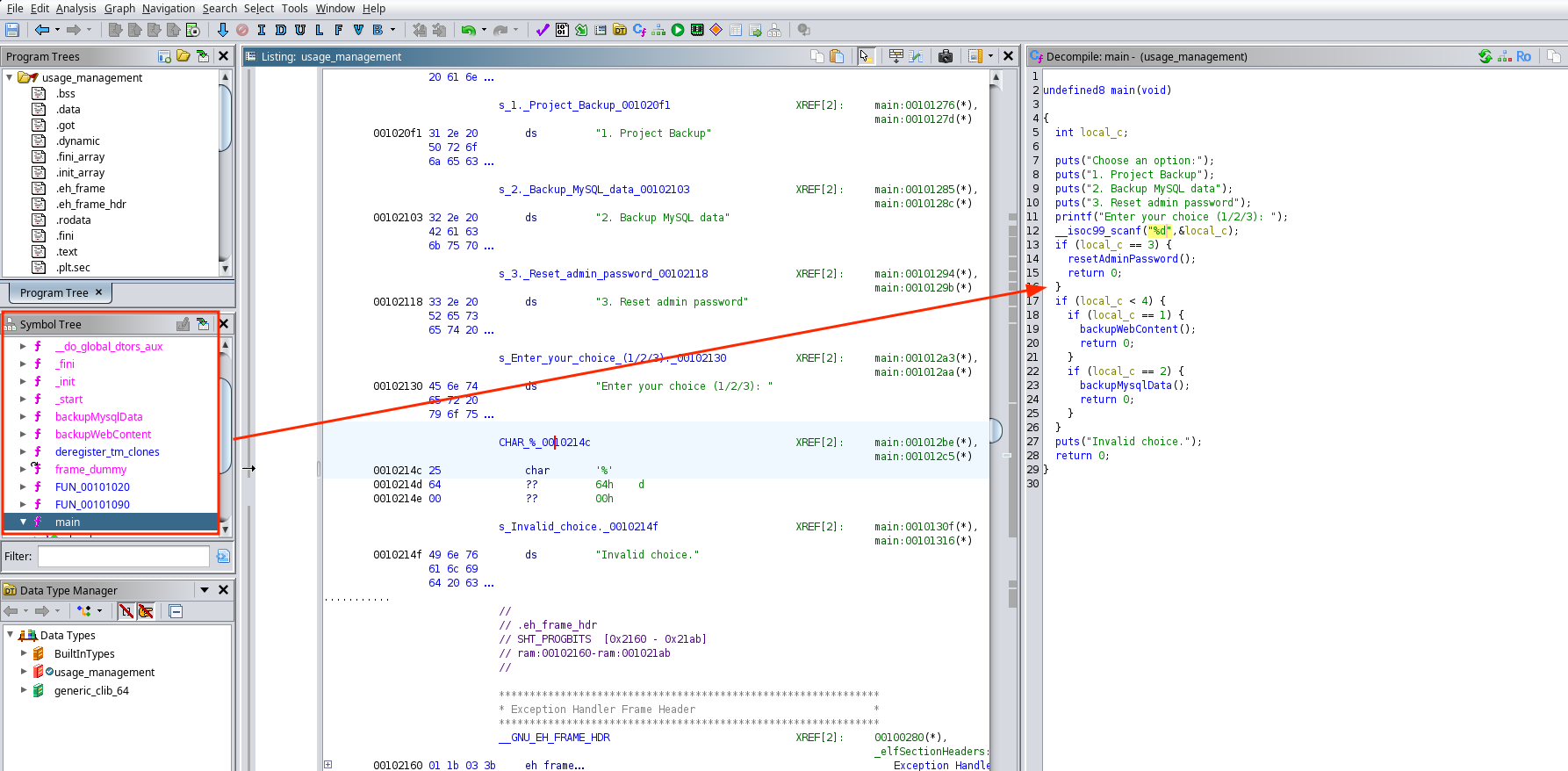Open the File menu
Viewport: 1568px width, 771px height.
tap(15, 8)
